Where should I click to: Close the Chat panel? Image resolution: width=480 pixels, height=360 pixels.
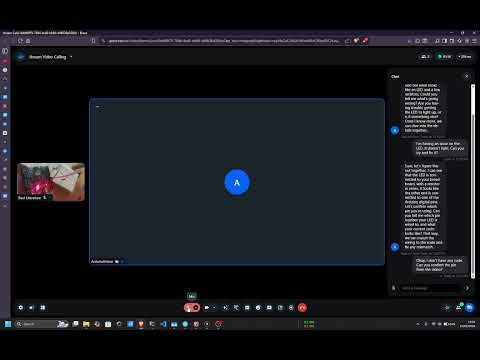[x=466, y=76]
